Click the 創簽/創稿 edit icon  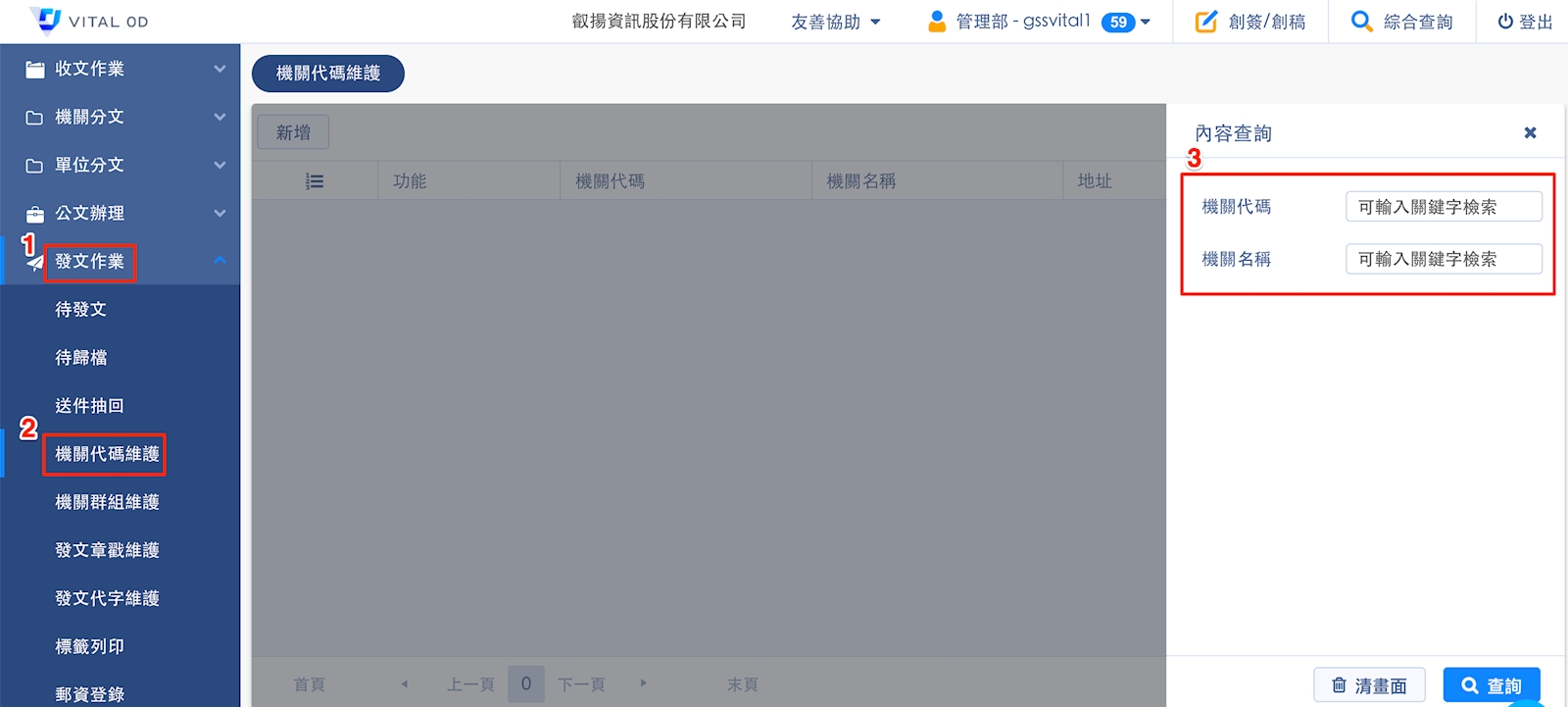(x=1205, y=22)
